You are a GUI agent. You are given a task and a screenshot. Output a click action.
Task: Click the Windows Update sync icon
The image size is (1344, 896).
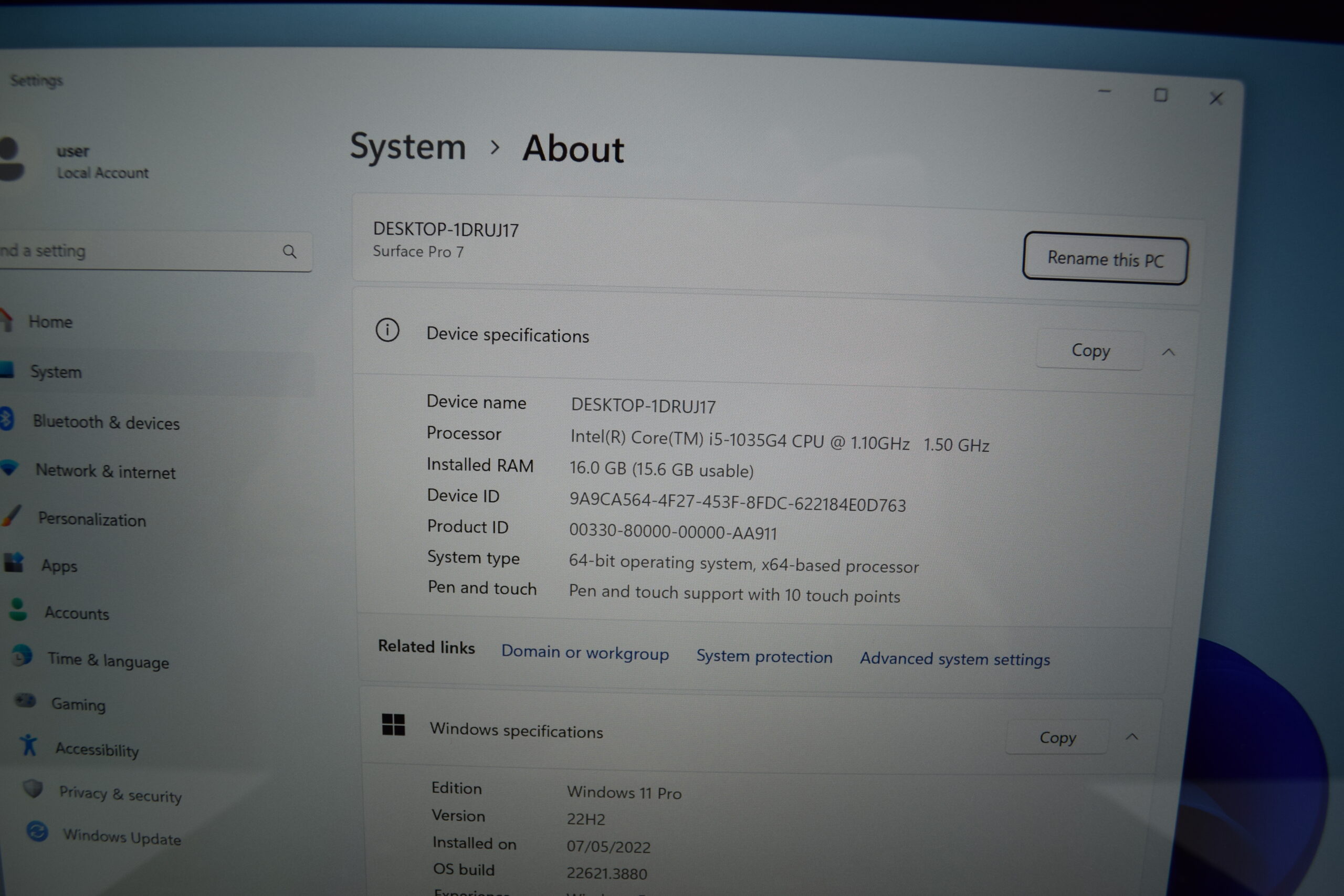(x=37, y=831)
